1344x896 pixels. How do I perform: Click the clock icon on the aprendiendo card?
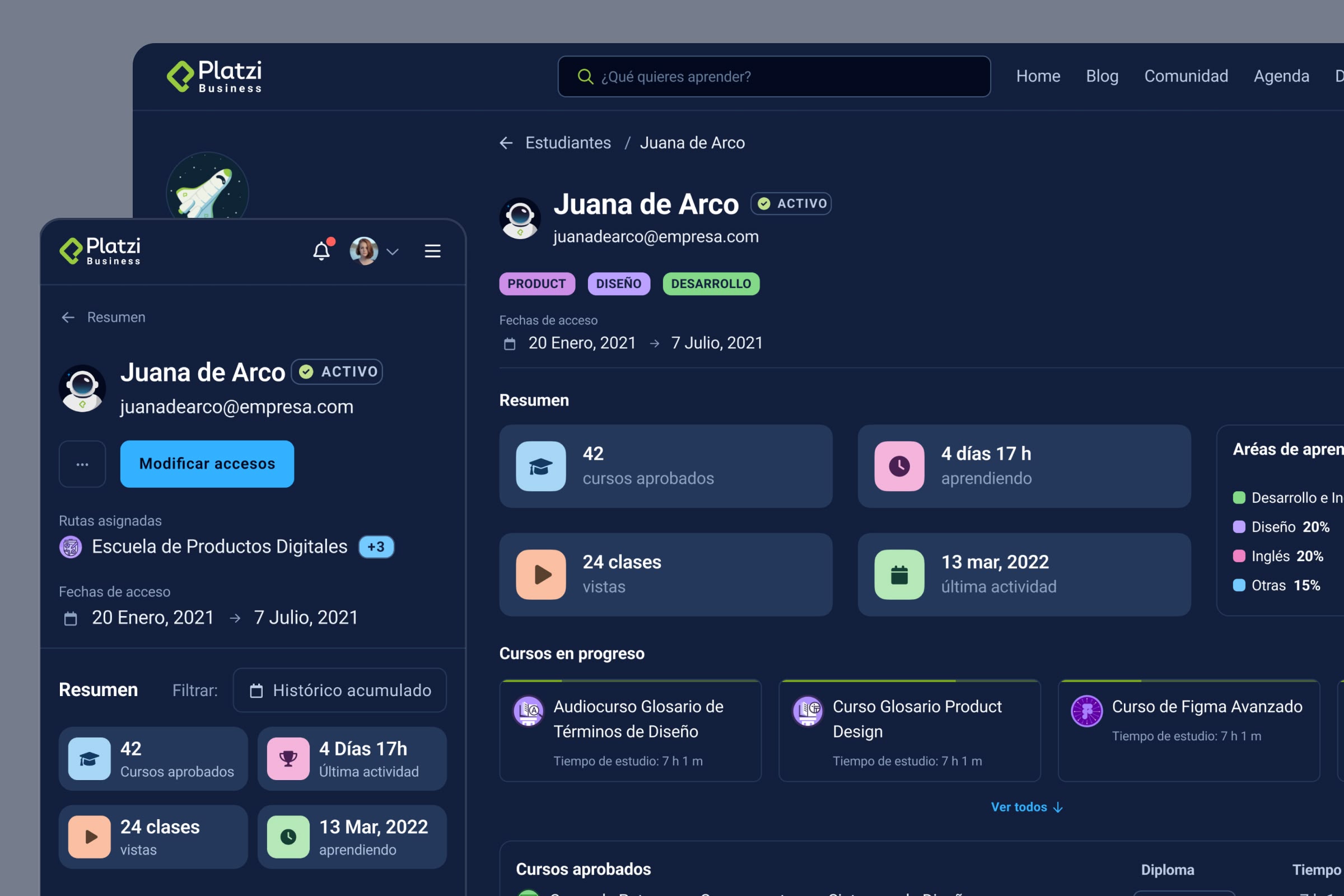(898, 466)
